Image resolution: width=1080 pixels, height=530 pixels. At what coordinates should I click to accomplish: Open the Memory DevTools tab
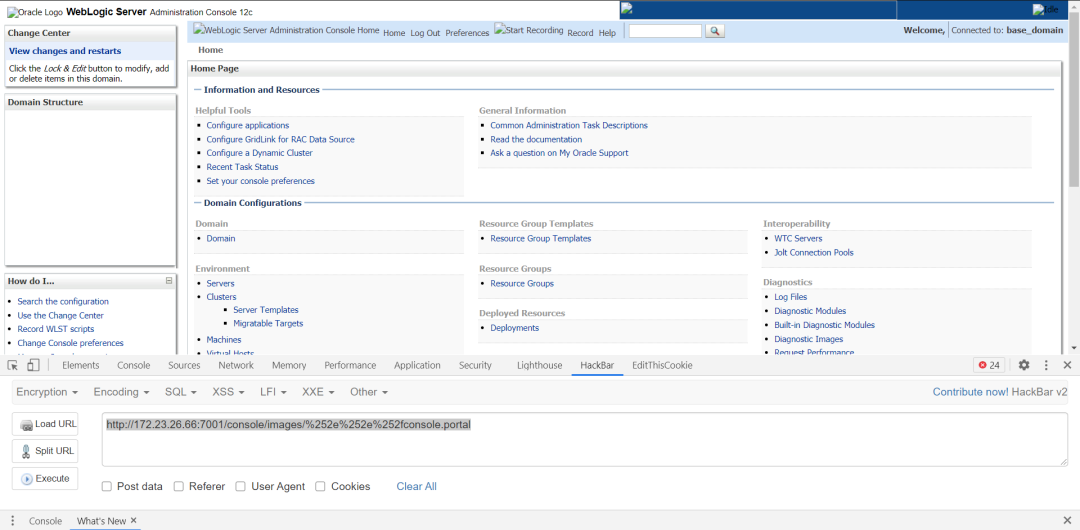[x=289, y=365]
